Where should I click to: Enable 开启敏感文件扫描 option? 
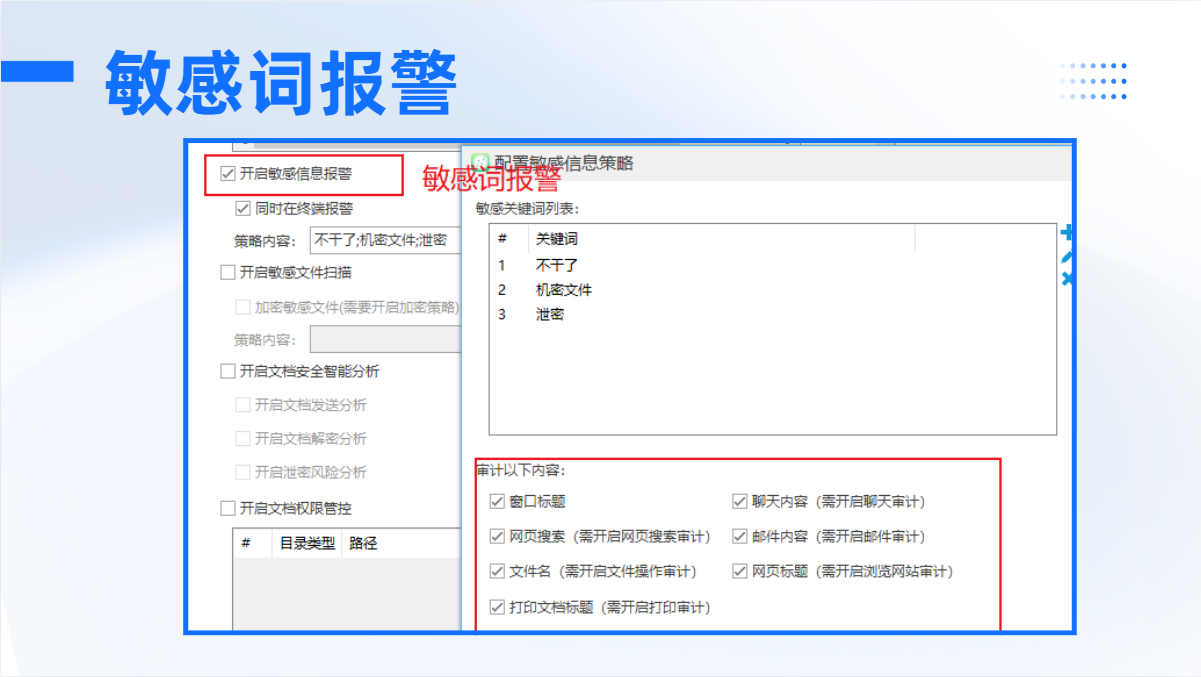tap(228, 272)
